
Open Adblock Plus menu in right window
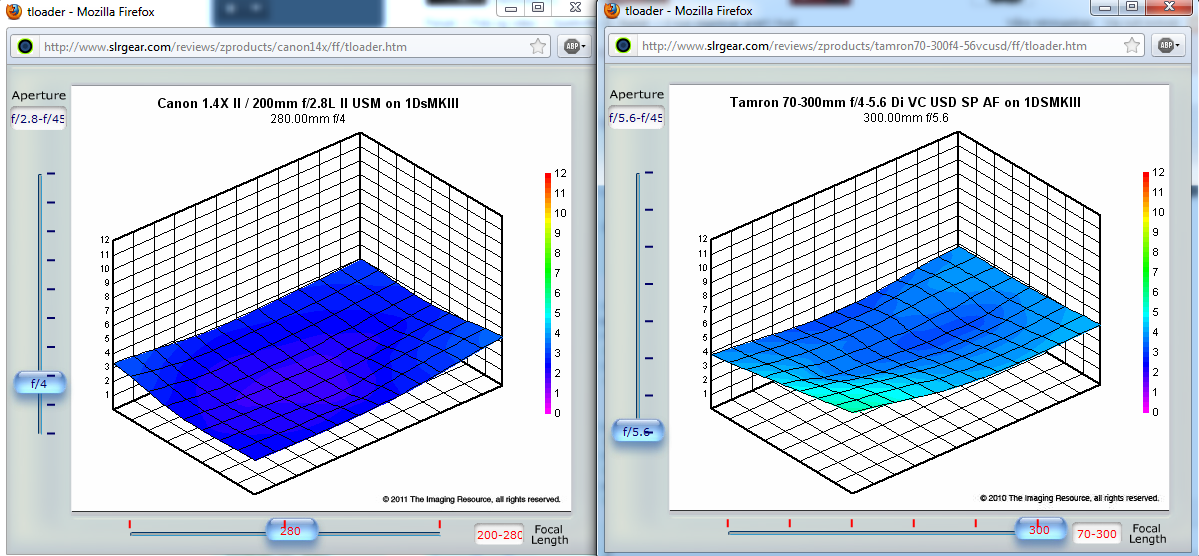(1168, 46)
